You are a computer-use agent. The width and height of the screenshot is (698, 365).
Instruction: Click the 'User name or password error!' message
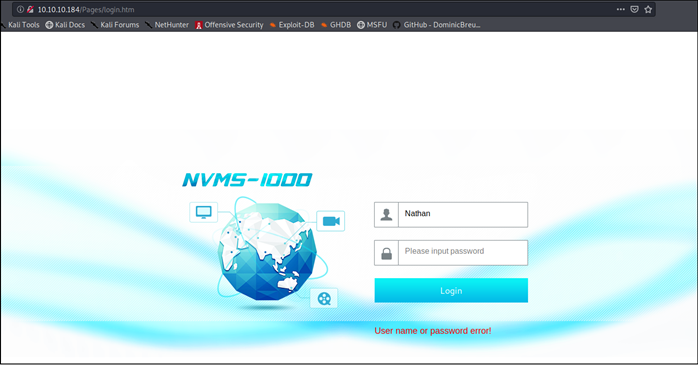pyautogui.click(x=433, y=331)
